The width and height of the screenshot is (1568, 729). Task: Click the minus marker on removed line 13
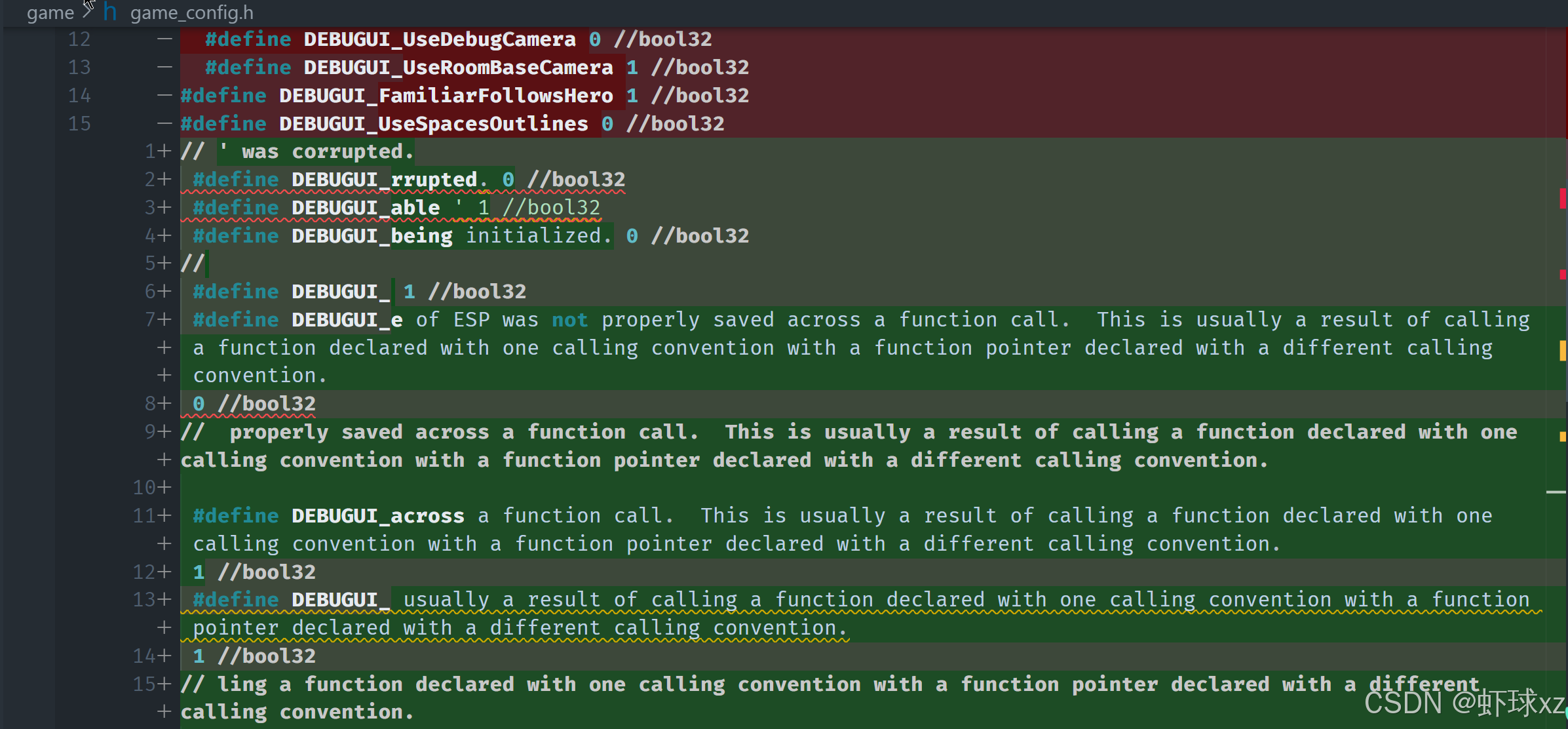(x=164, y=68)
